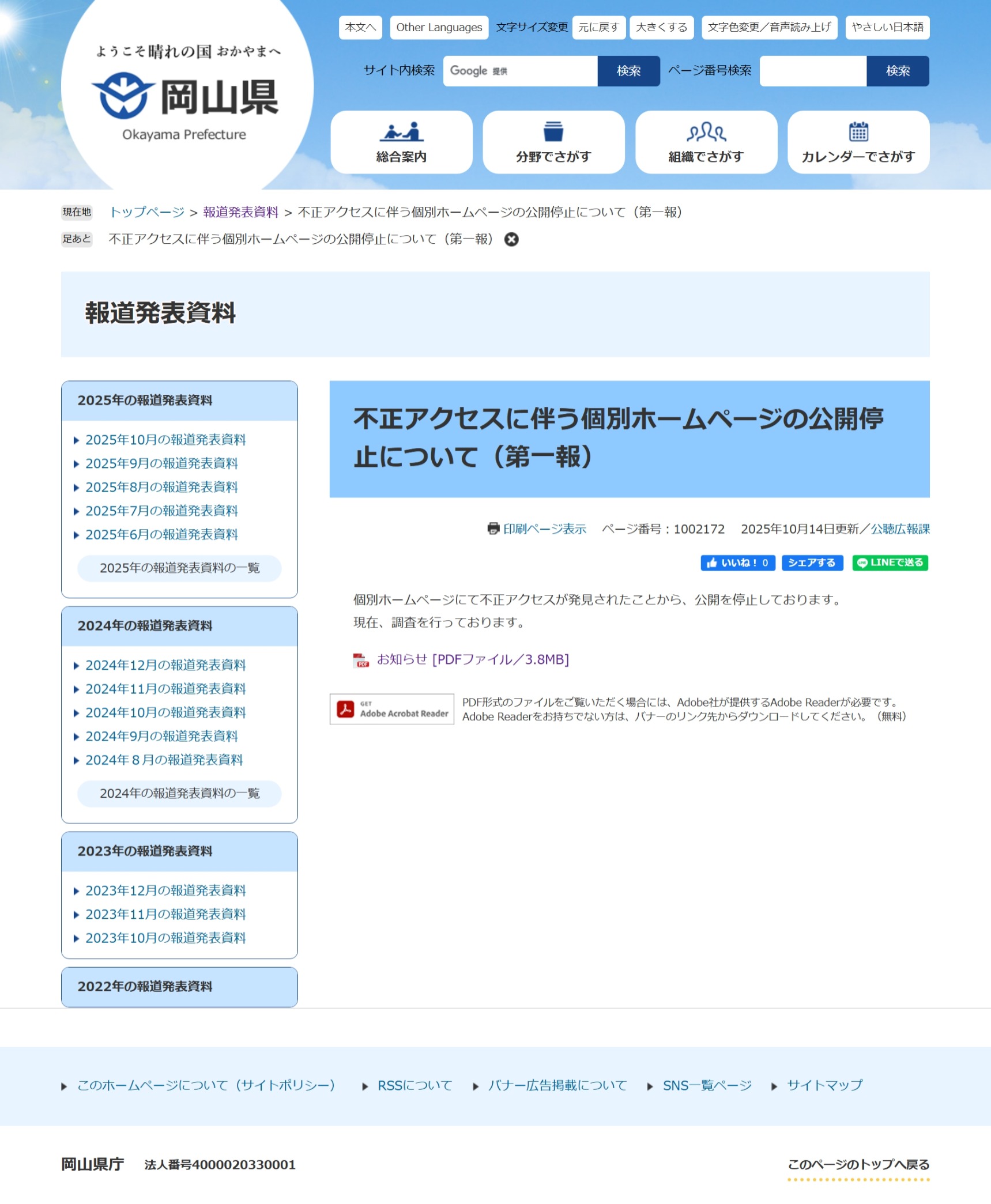Viewport: 991px width, 1204px height.
Task: Select Other Languages in top menu
Action: click(439, 28)
